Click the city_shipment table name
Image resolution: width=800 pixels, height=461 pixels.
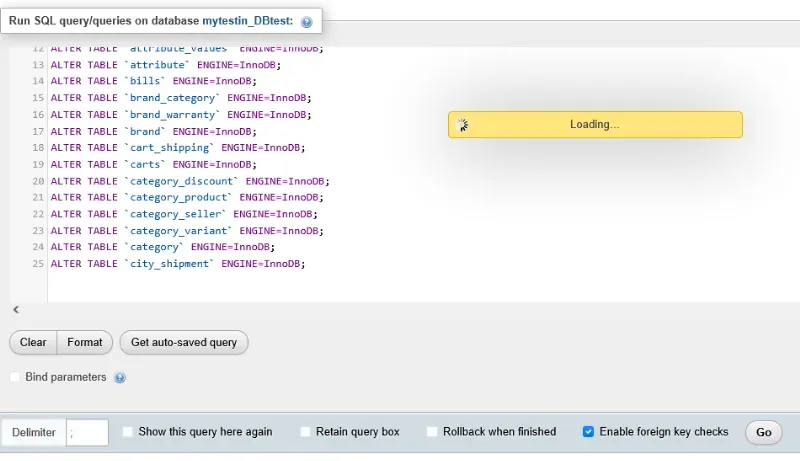point(169,264)
